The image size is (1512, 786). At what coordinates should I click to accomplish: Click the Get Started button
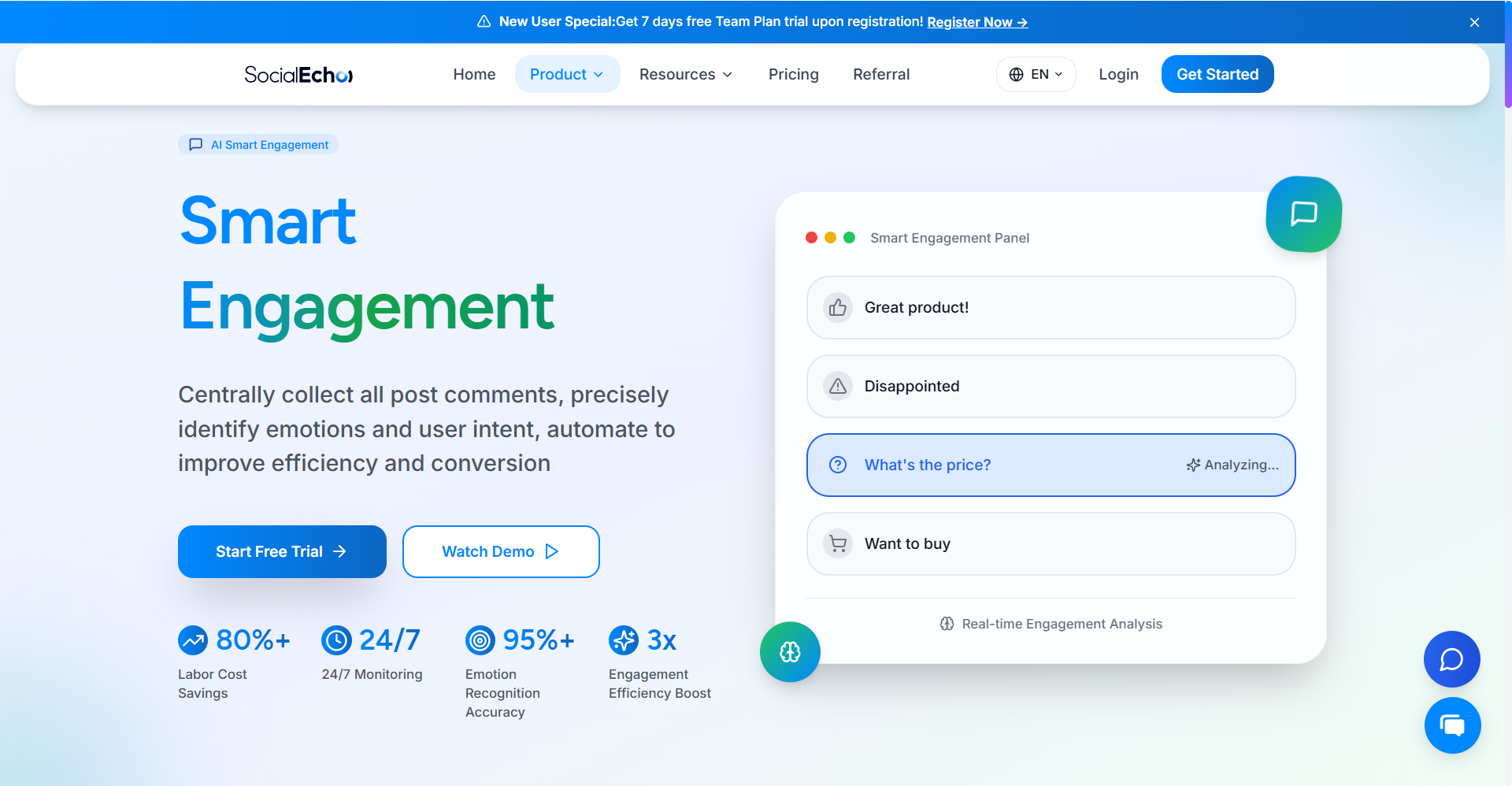coord(1217,74)
